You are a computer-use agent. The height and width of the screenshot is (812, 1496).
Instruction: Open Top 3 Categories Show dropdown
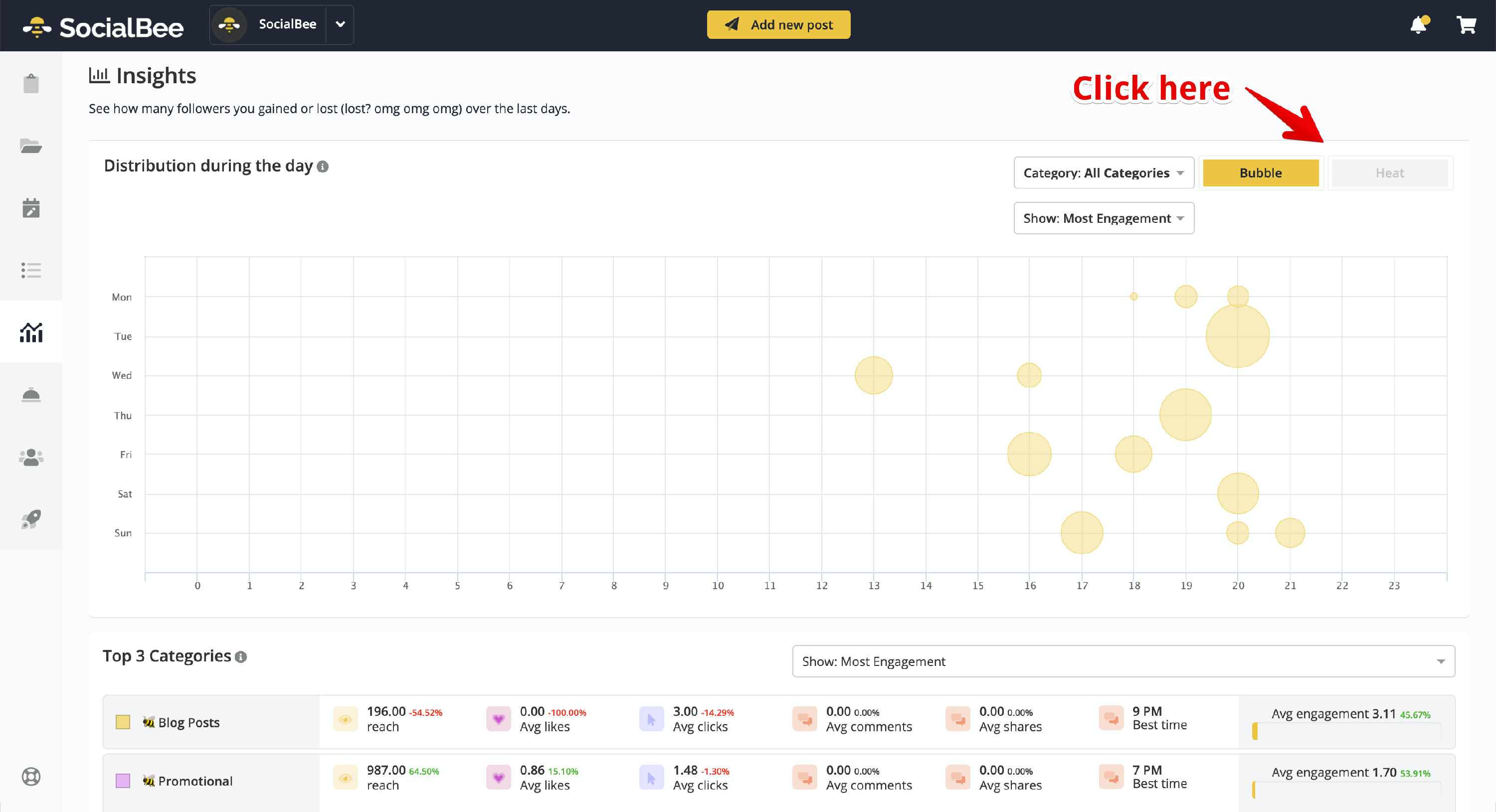pos(1123,661)
